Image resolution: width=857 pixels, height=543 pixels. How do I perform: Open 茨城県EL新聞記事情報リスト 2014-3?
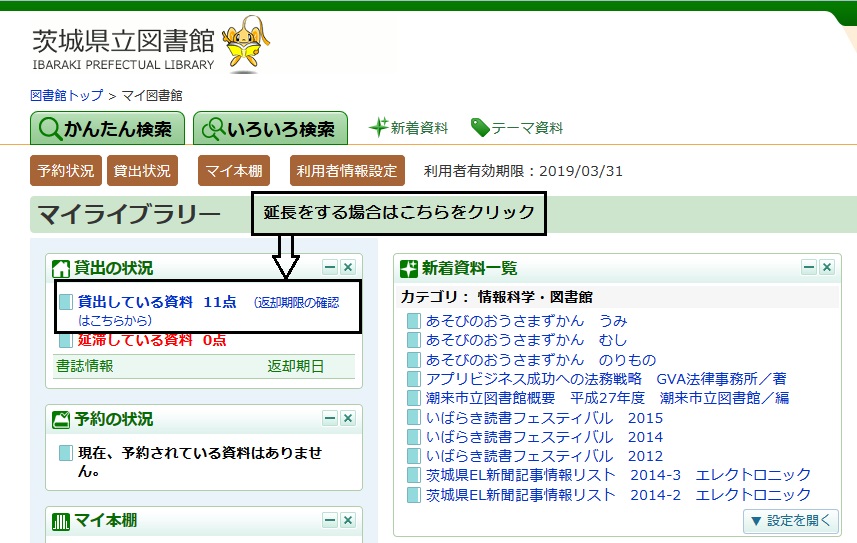click(618, 475)
